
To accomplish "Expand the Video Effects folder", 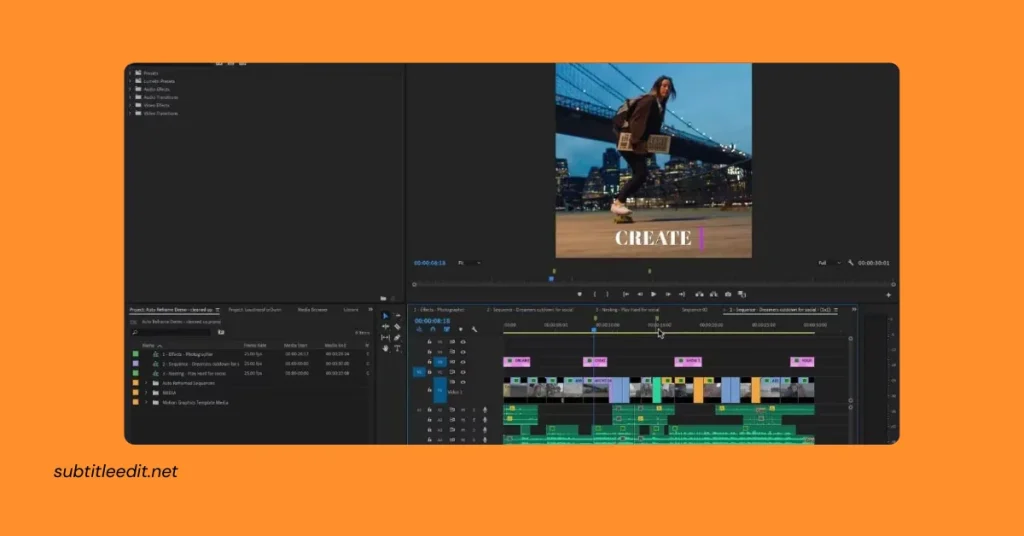I will point(130,105).
